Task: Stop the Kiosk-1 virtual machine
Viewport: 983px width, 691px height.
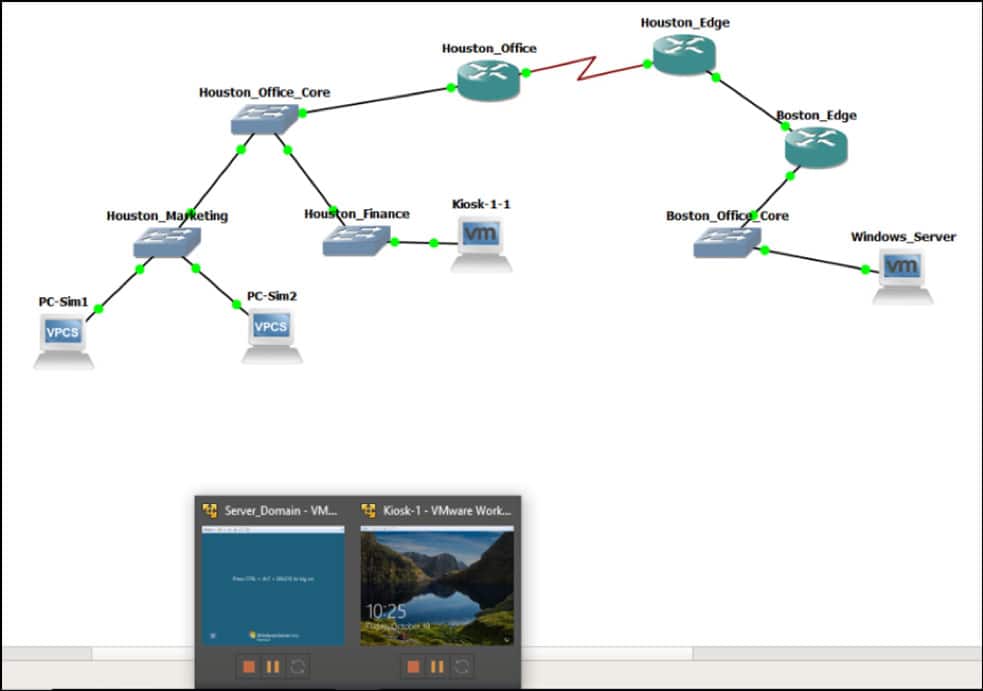Action: (413, 667)
